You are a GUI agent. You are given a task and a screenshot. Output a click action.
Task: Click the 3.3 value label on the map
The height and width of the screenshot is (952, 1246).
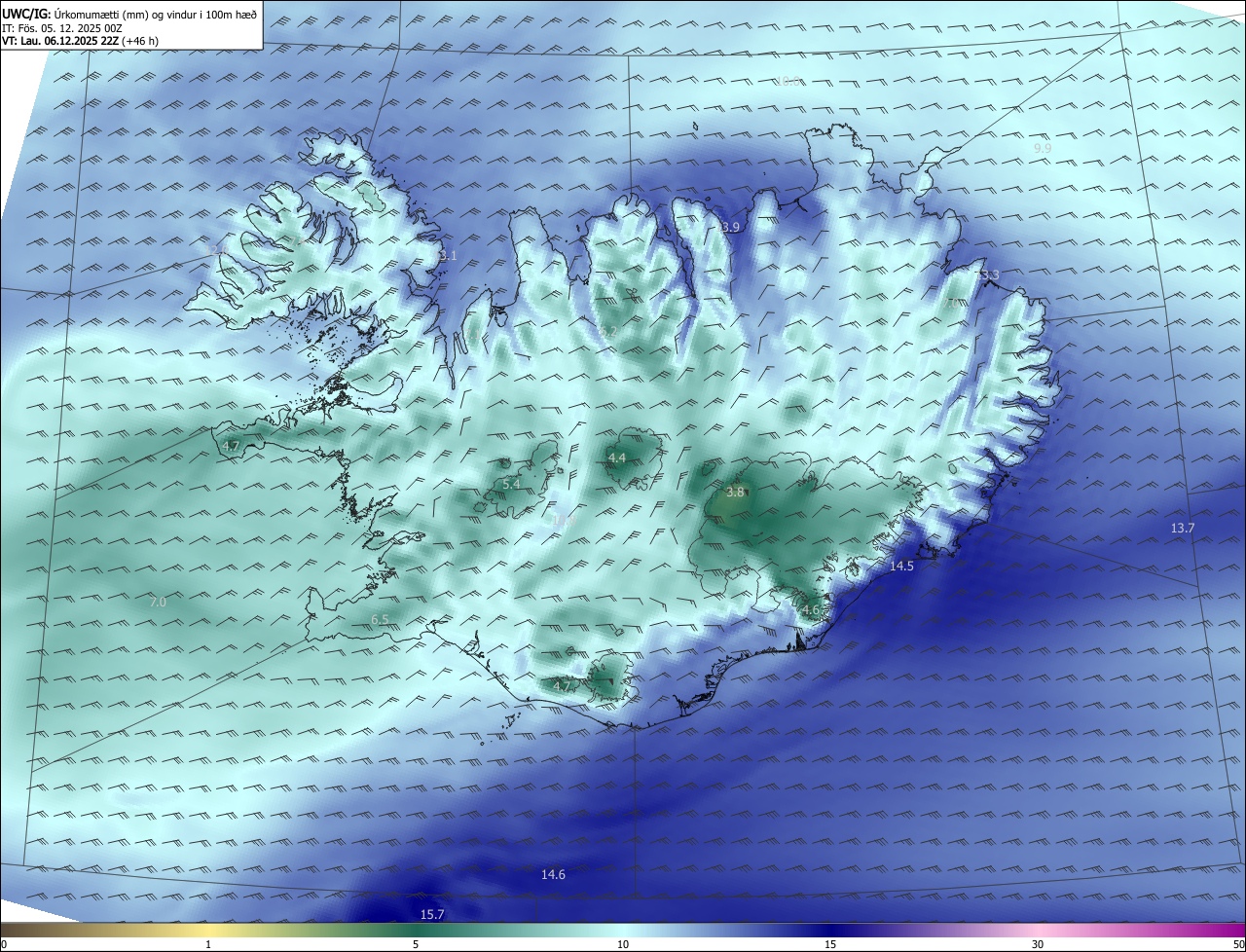(990, 275)
